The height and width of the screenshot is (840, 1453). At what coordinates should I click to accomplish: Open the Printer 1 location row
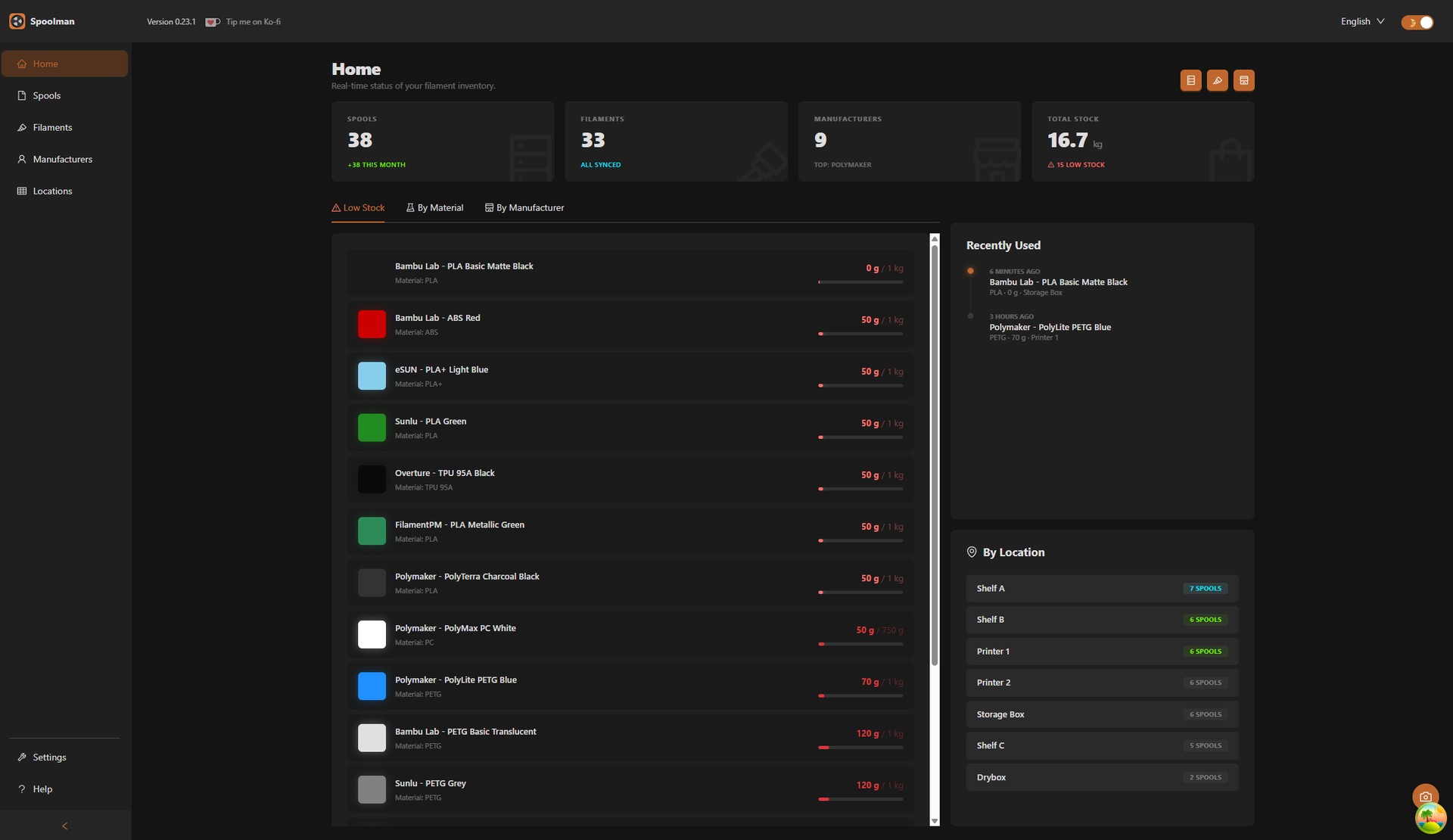(1102, 651)
